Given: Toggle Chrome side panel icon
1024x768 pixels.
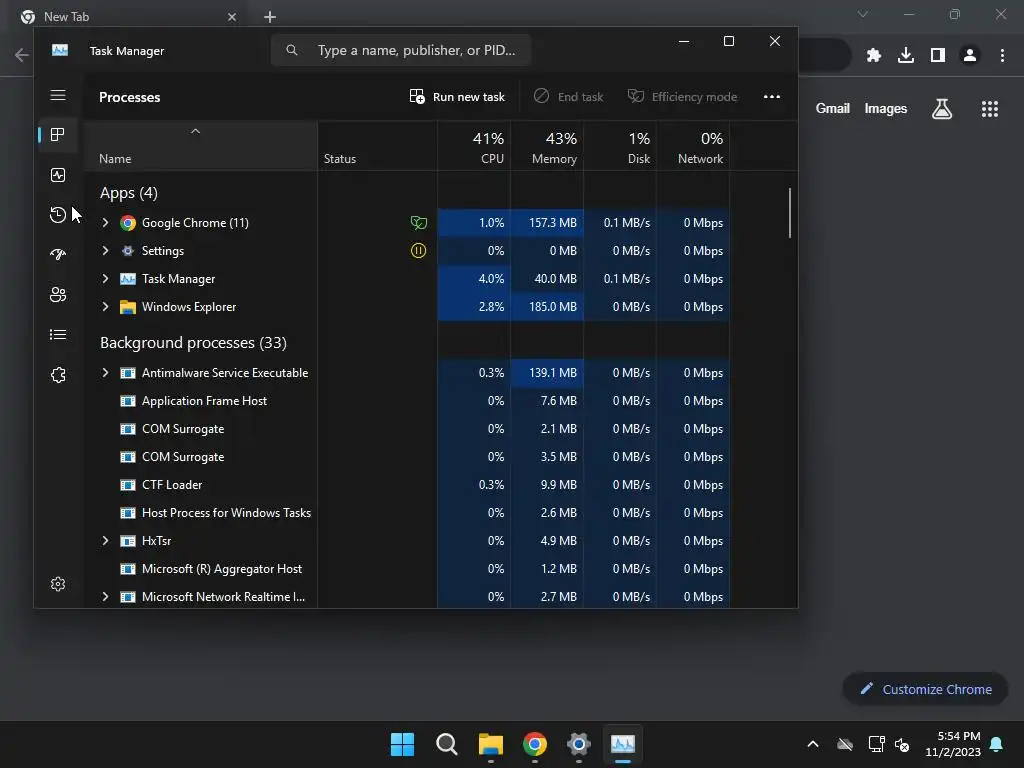Looking at the screenshot, I should point(938,56).
